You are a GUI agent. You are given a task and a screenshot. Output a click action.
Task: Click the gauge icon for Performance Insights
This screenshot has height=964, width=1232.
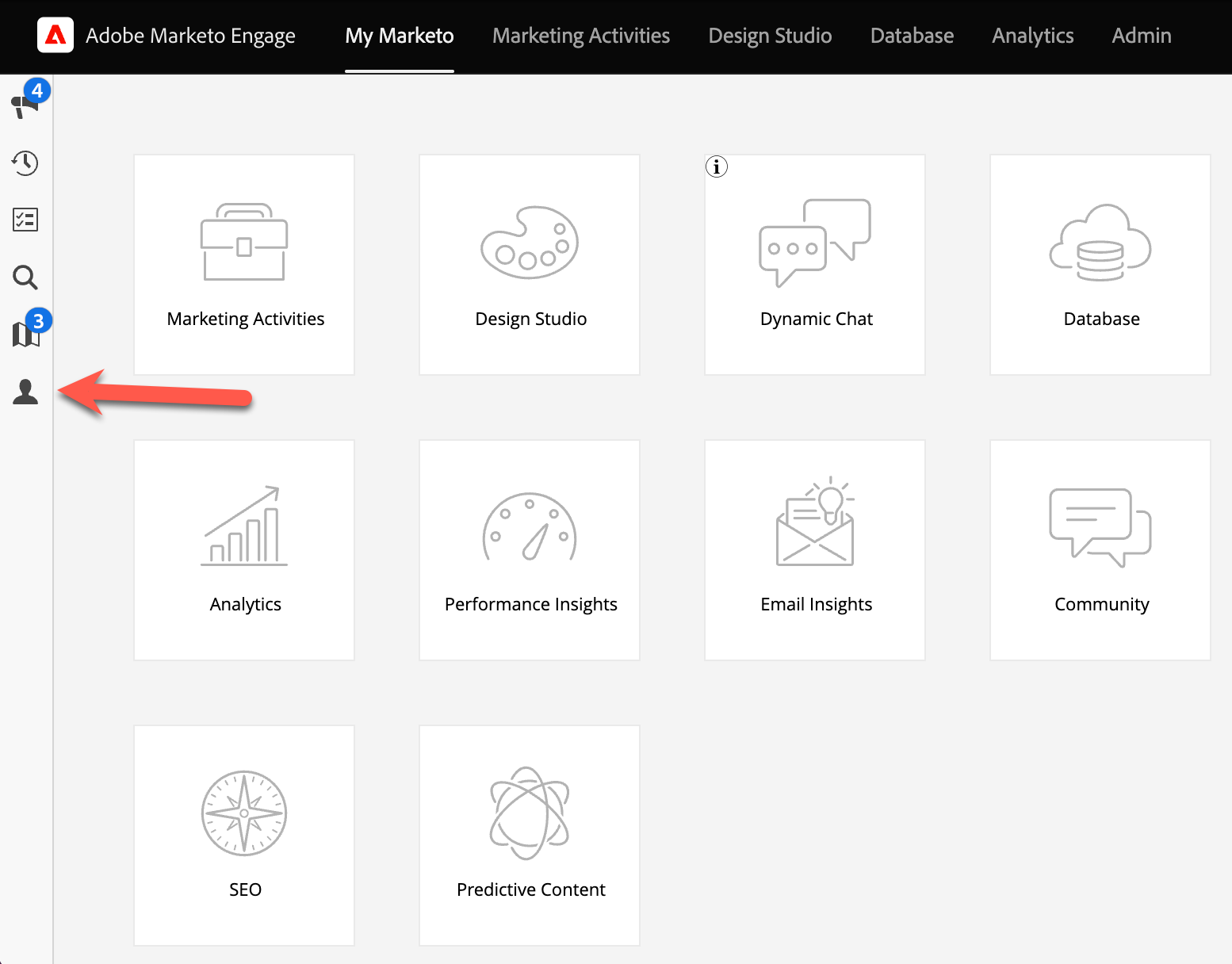pyautogui.click(x=530, y=527)
